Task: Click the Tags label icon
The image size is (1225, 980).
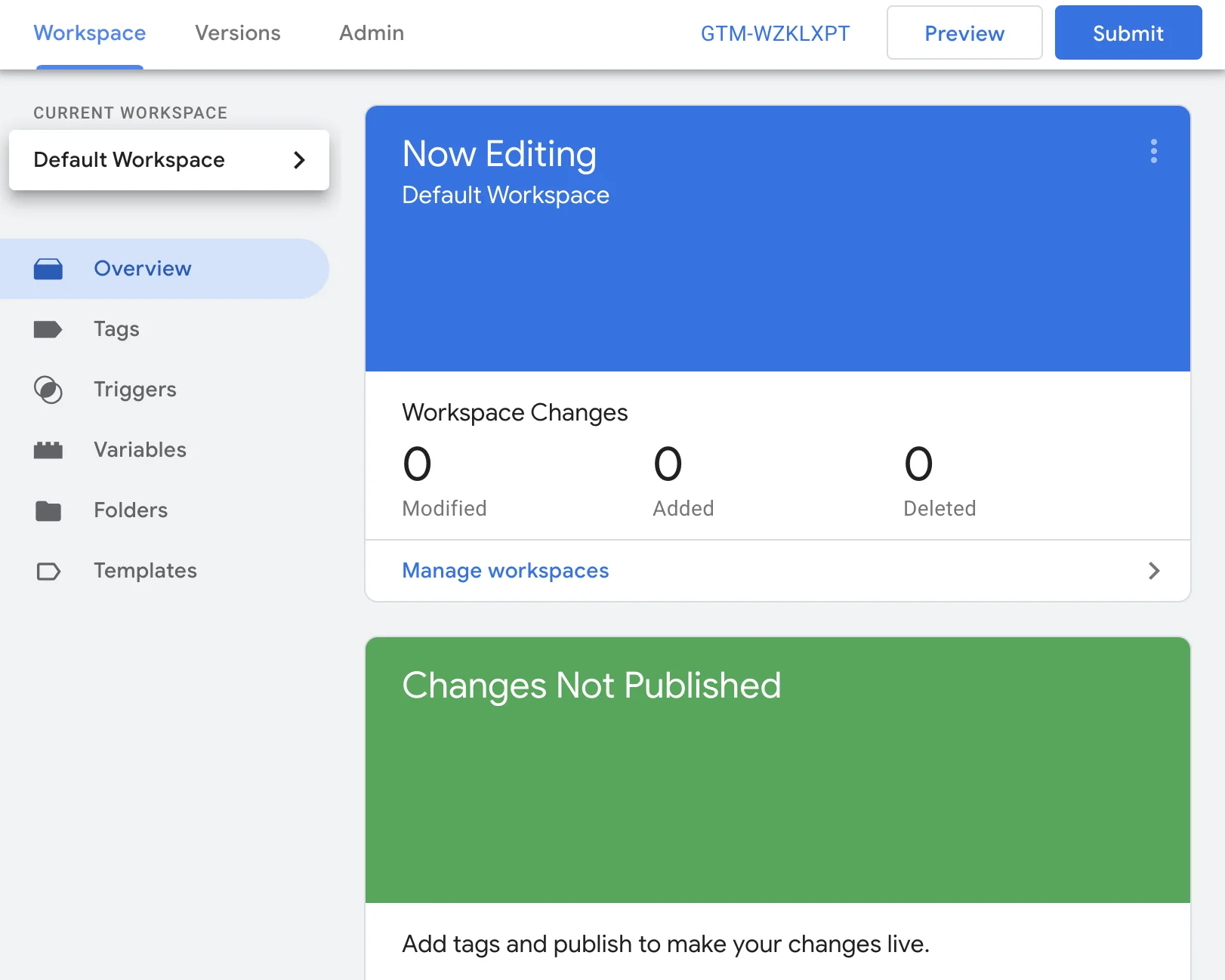Action: (48, 329)
